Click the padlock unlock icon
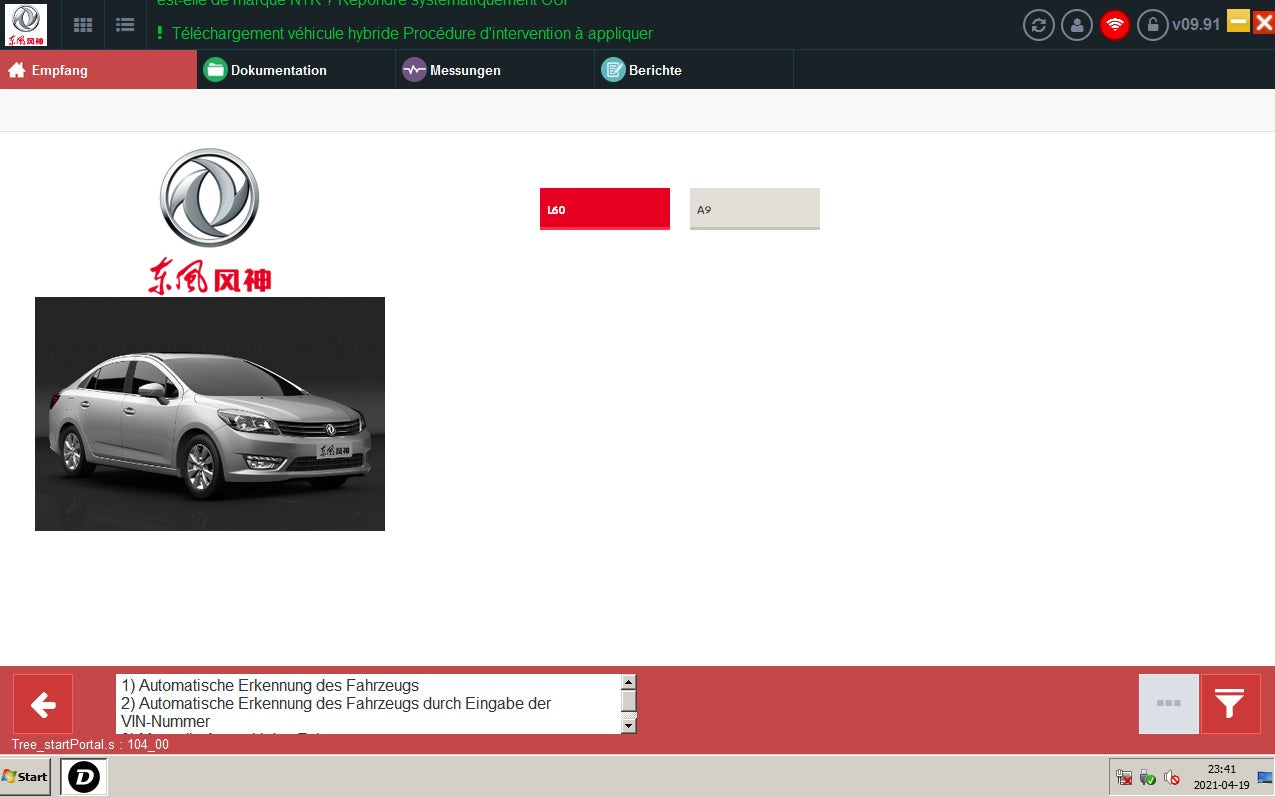This screenshot has width=1275, height=798. (x=1152, y=25)
